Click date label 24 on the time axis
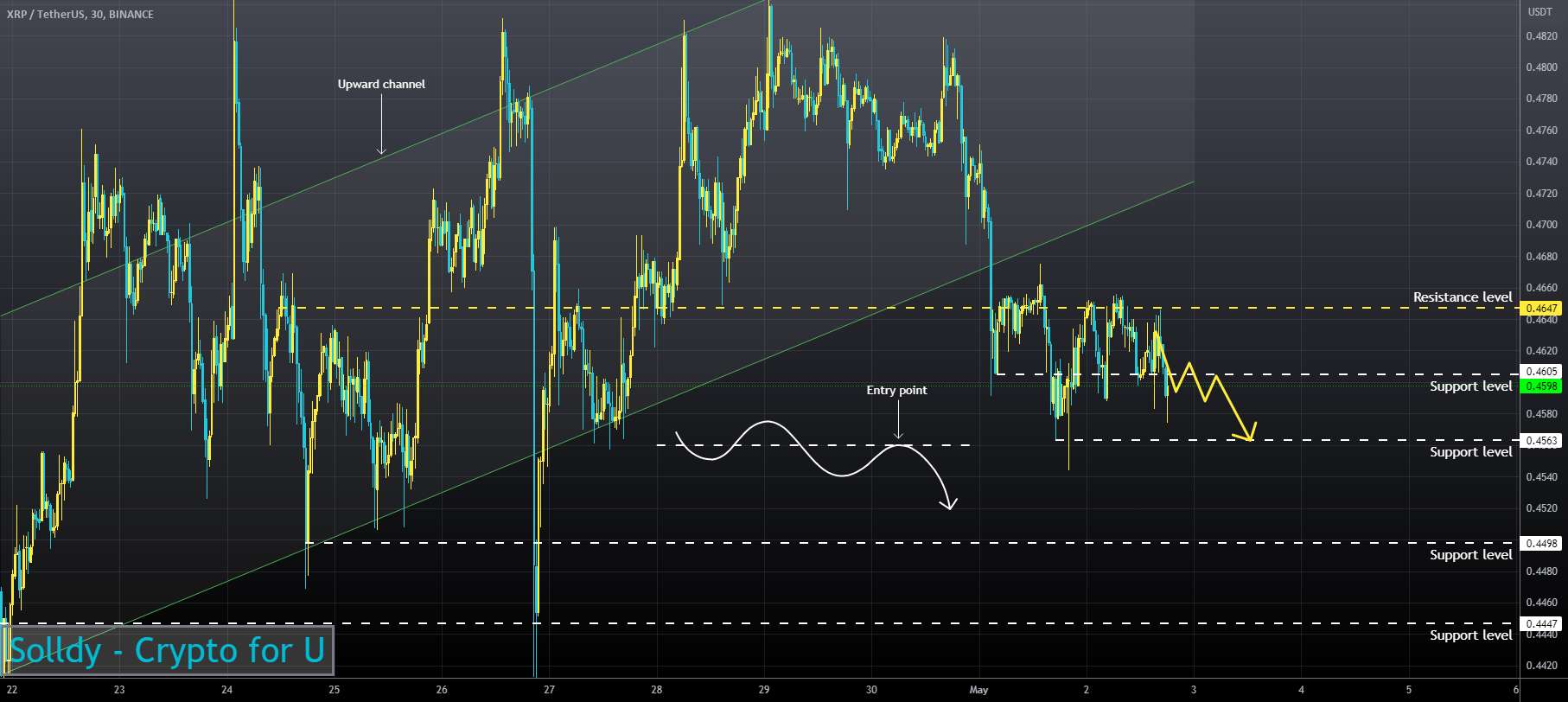1568x702 pixels. [x=226, y=690]
